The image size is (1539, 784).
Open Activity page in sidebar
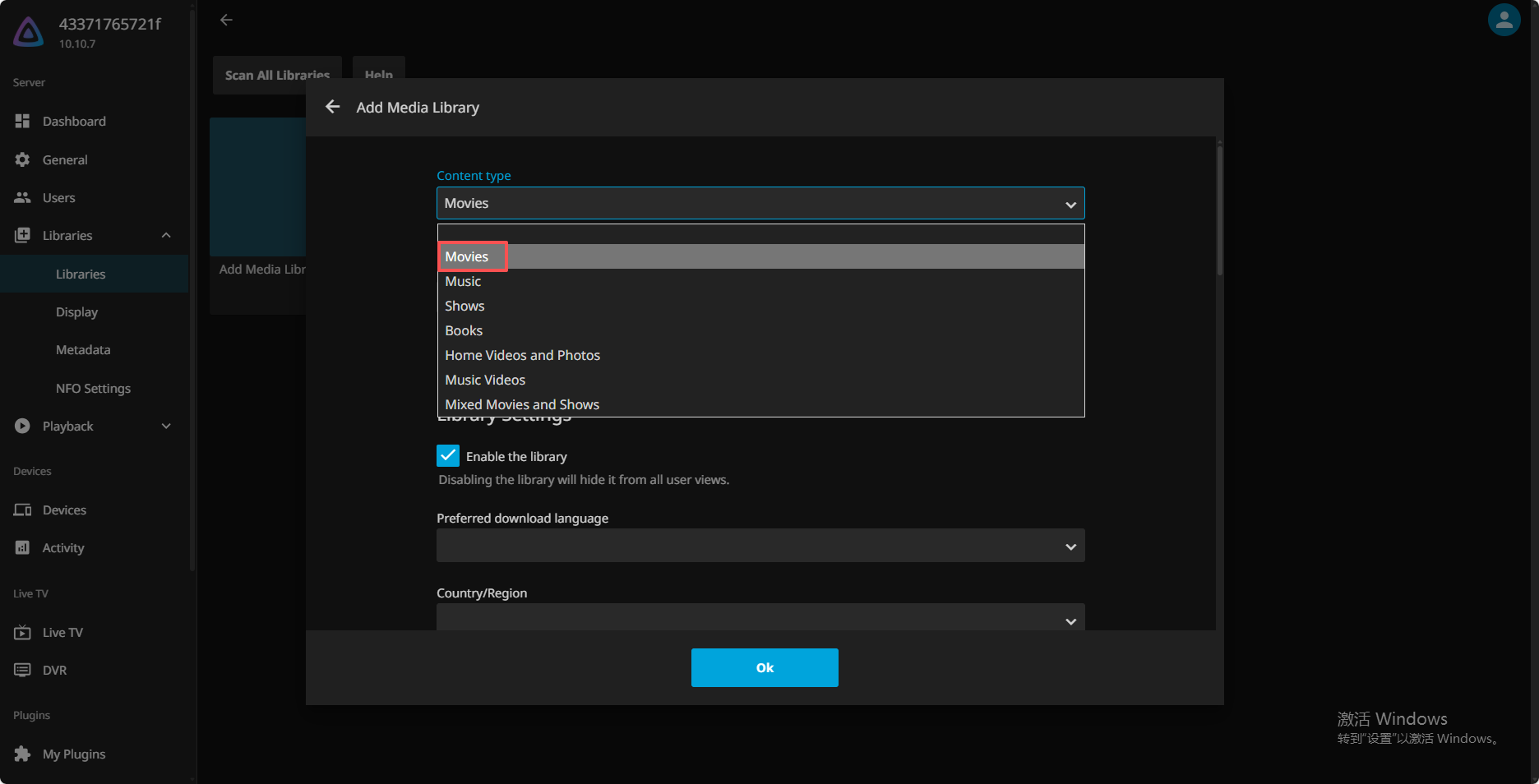[95, 547]
